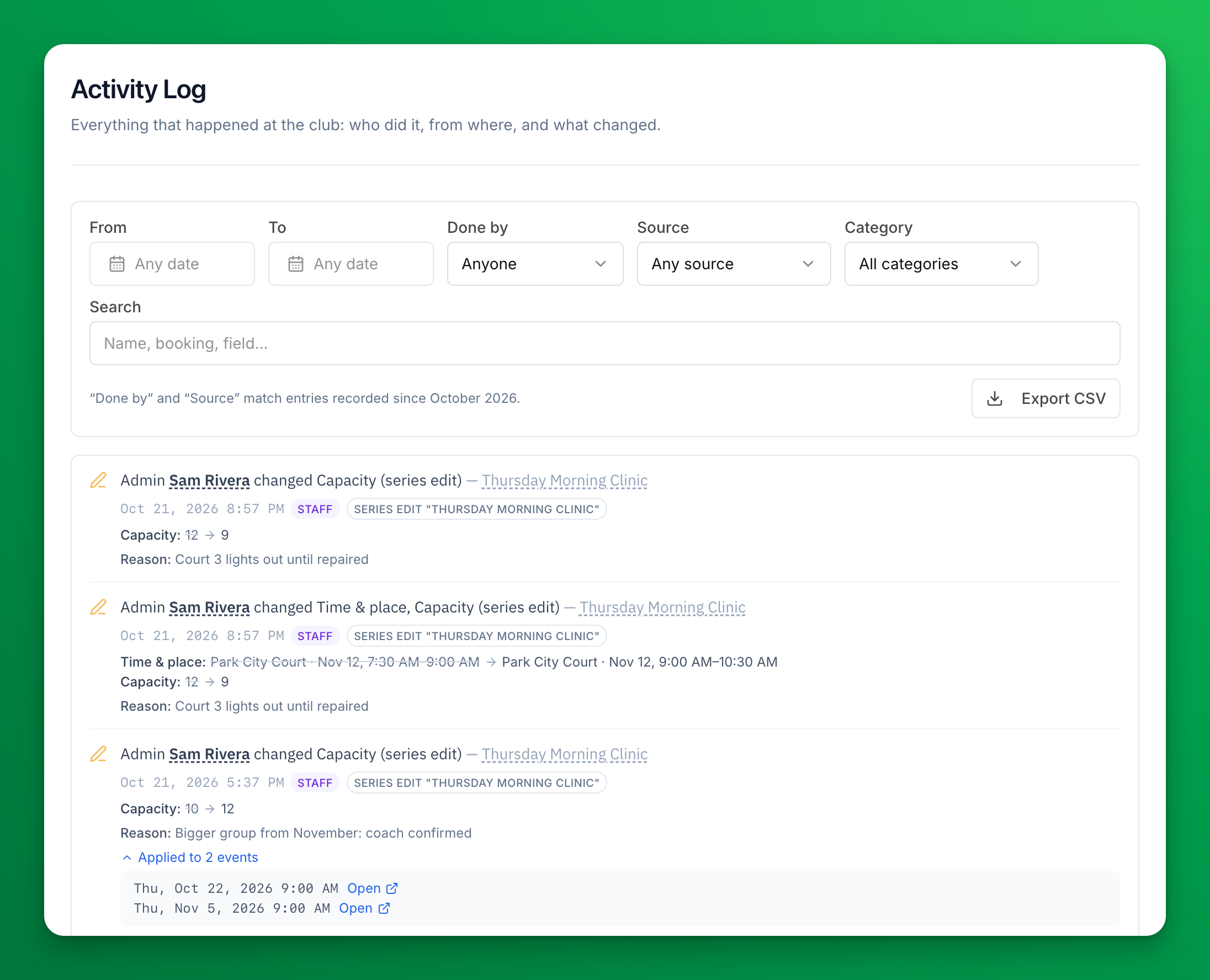Click the Activity Log heading
Screen dimensions: 1210x980
point(139,89)
